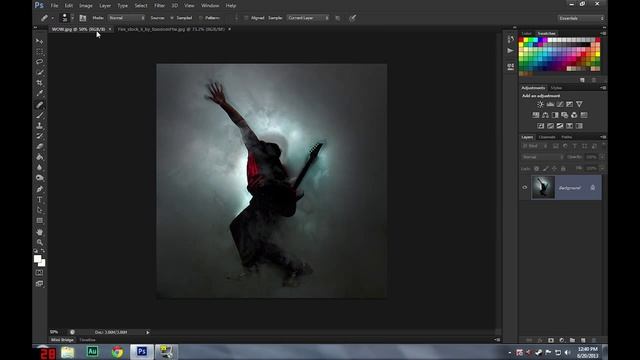Open the Mini Bridge tab
640x360 pixels.
tap(62, 340)
